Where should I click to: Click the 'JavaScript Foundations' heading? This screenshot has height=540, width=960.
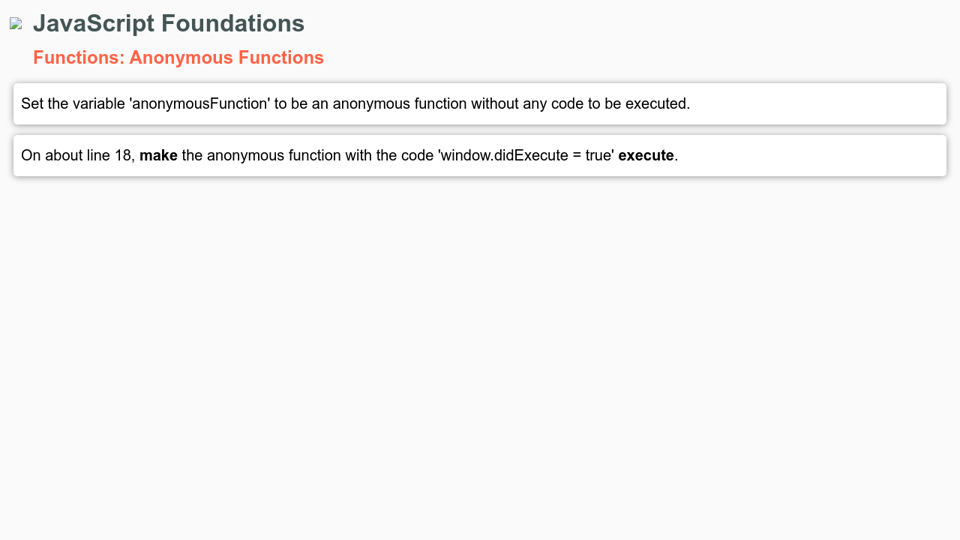[x=168, y=23]
